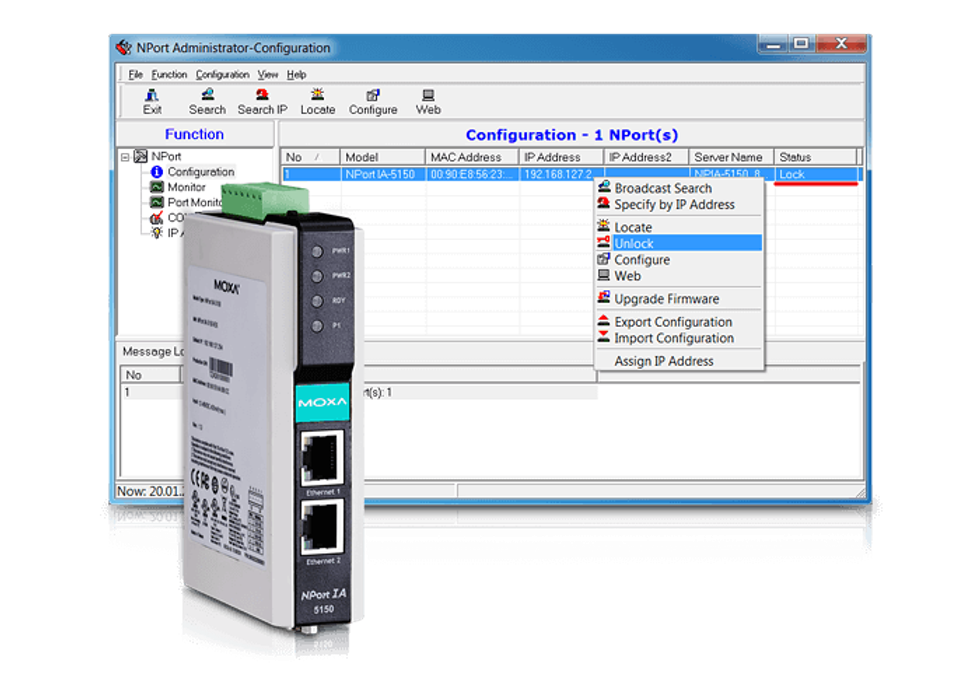
Task: Choose Locate from the context menu
Action: 679,227
